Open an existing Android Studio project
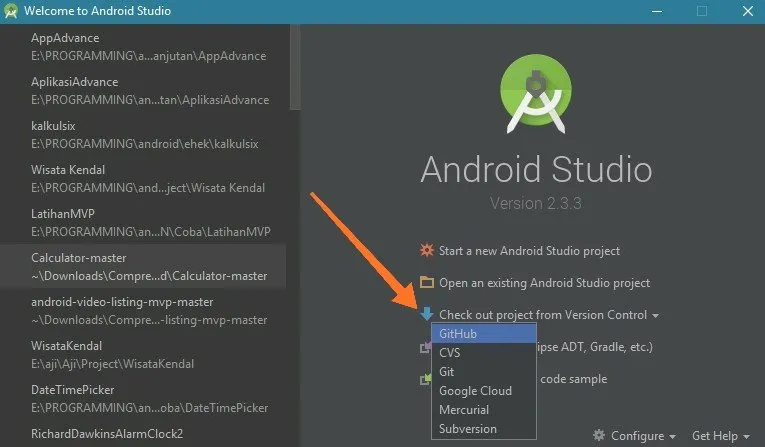Viewport: 765px width, 447px height. 544,283
